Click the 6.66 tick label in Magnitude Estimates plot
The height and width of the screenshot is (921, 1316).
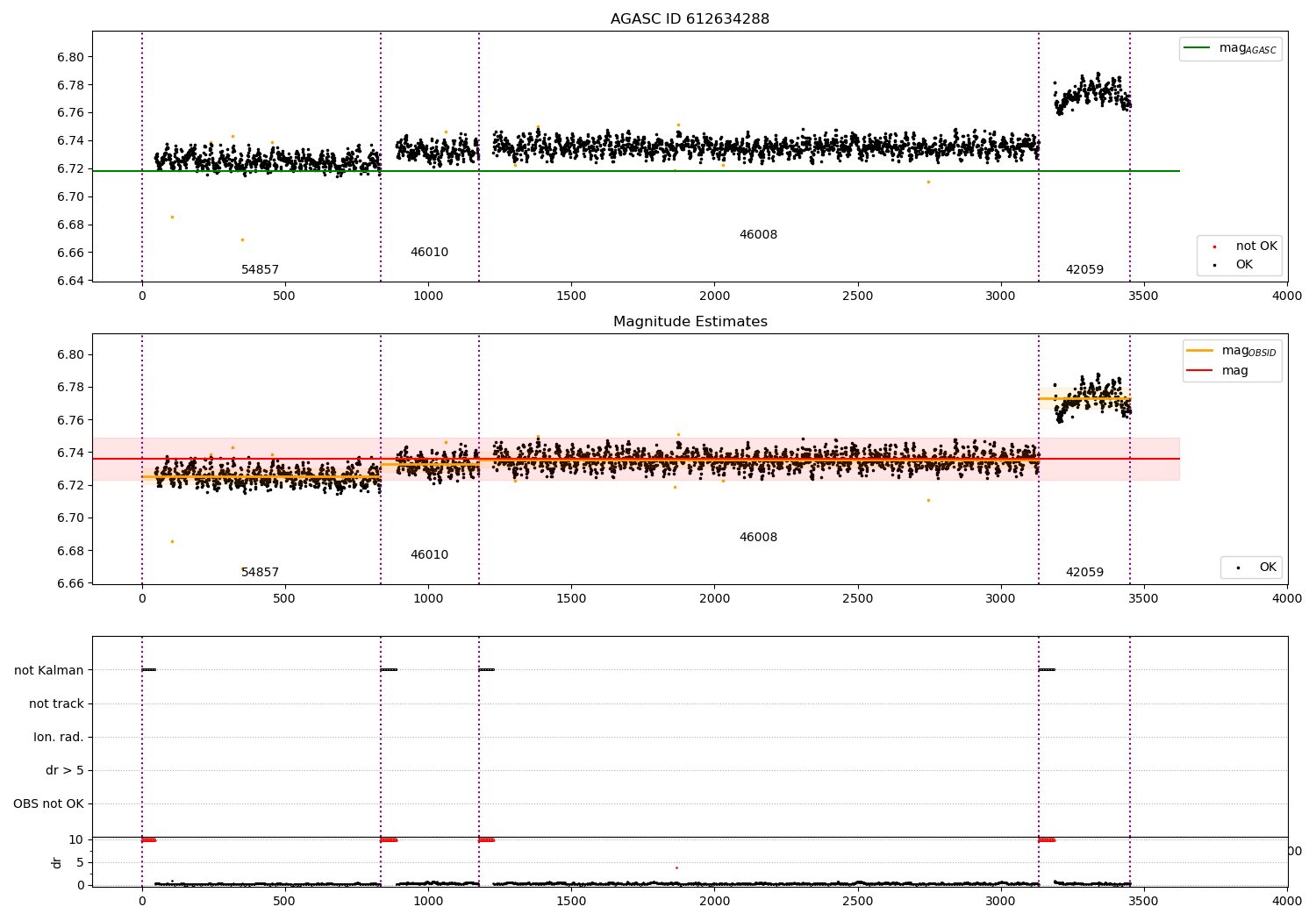[x=71, y=583]
